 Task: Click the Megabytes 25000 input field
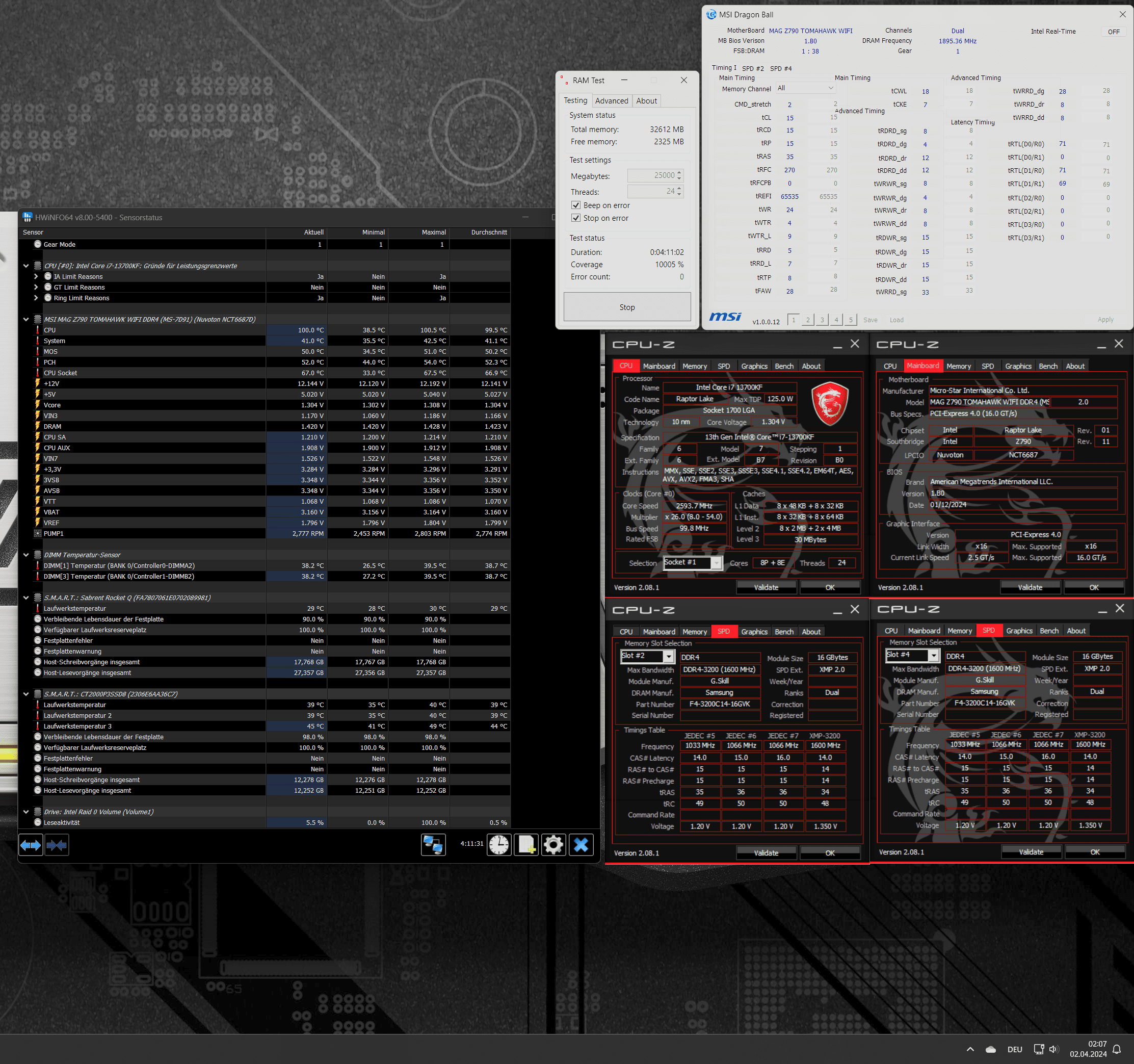coord(651,176)
